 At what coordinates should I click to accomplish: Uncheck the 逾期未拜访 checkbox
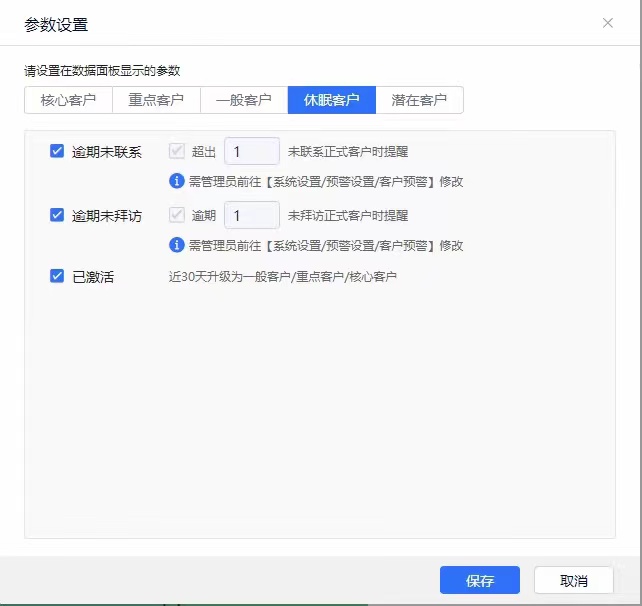click(x=57, y=215)
